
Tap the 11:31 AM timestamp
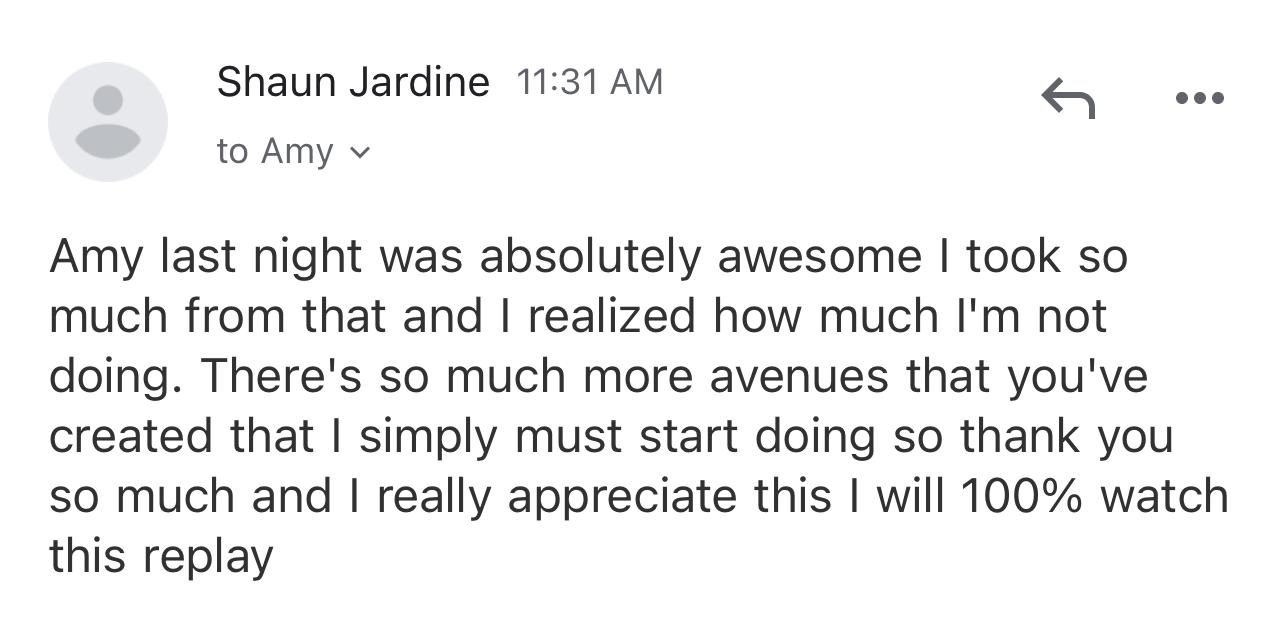[590, 82]
